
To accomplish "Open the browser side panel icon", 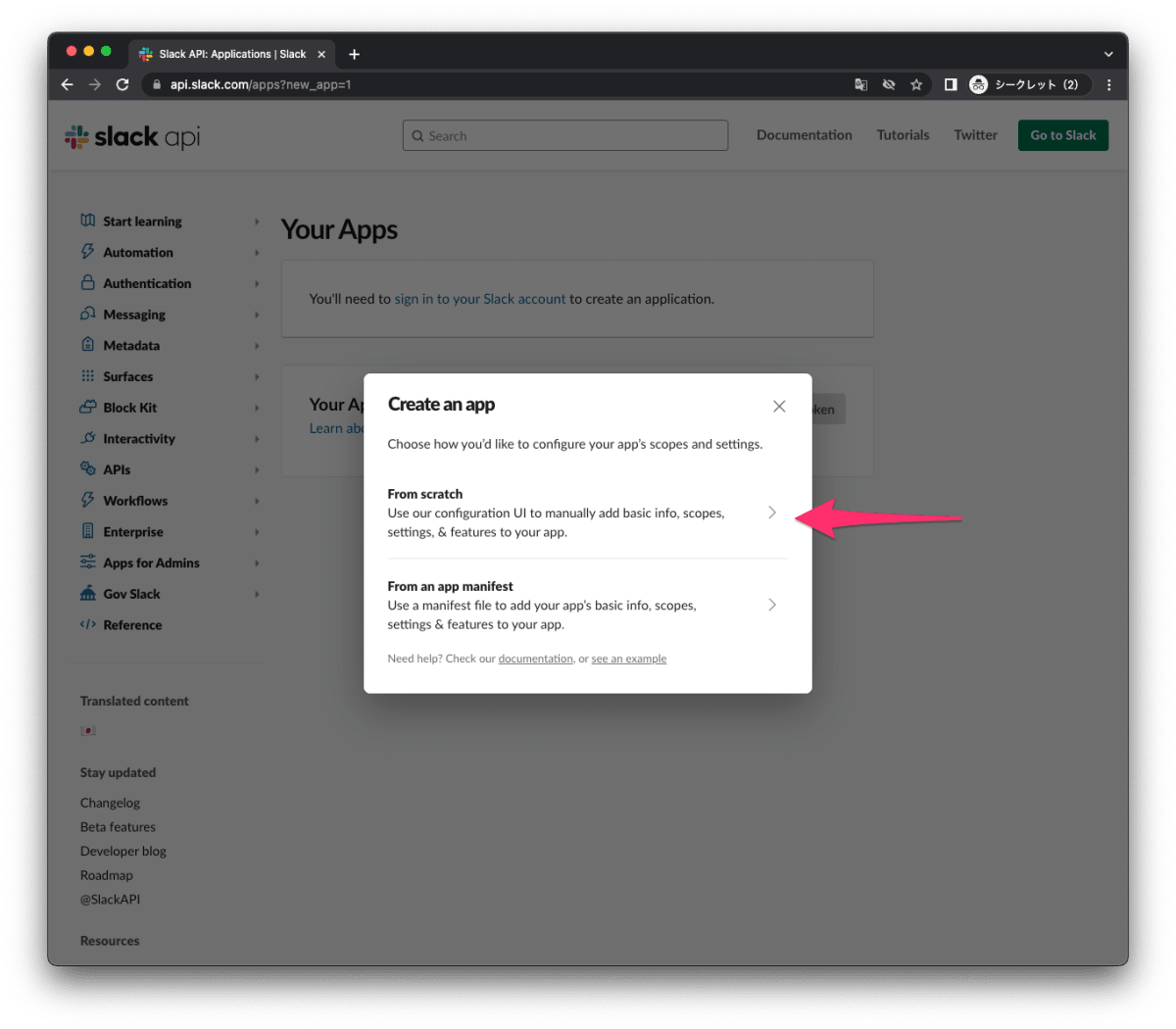I will (x=951, y=84).
